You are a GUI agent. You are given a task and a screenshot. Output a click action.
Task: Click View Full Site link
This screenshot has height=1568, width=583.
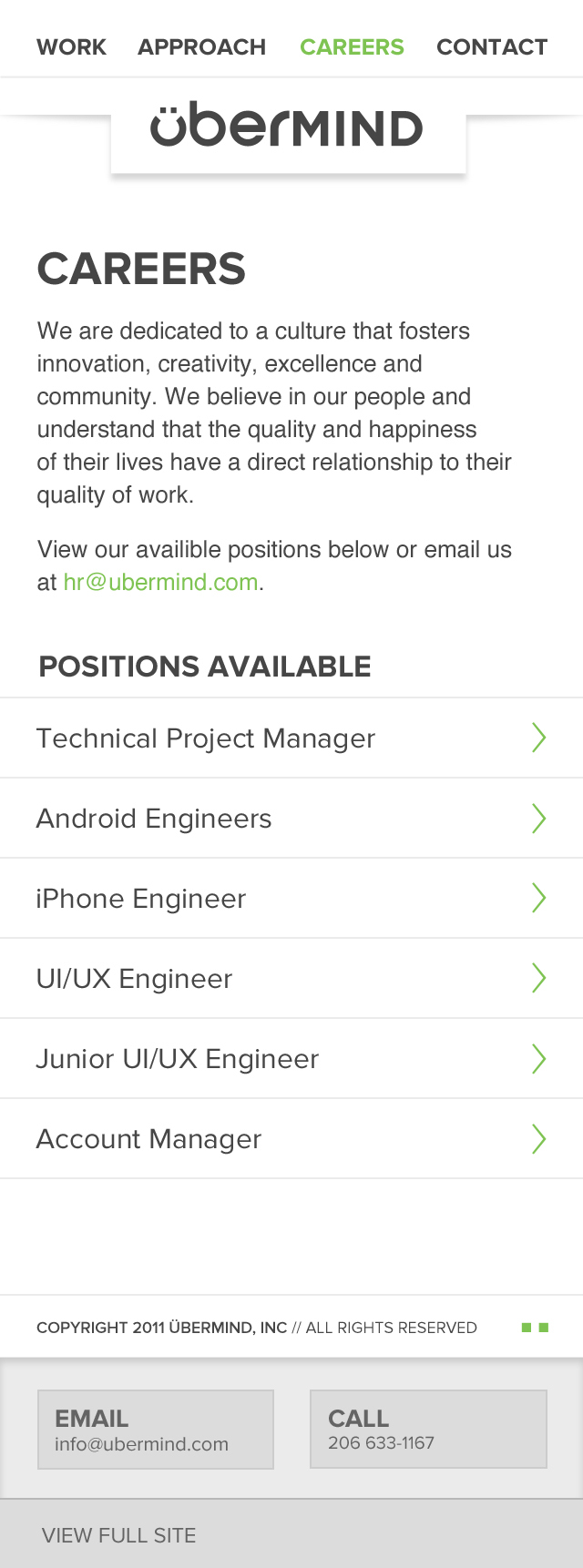[x=119, y=1535]
